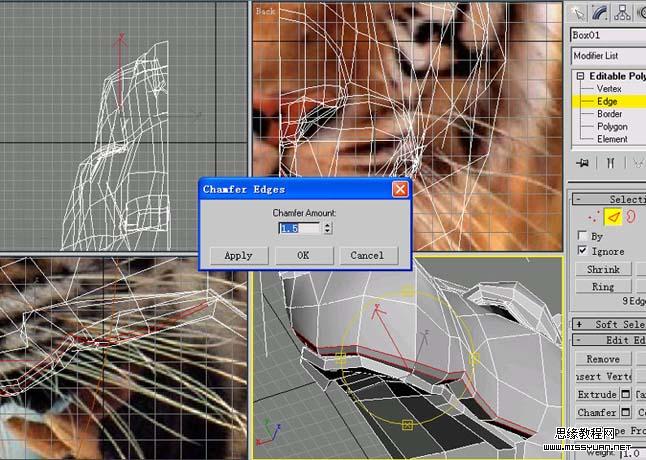Select Edge sub-object selection icon

click(x=613, y=217)
